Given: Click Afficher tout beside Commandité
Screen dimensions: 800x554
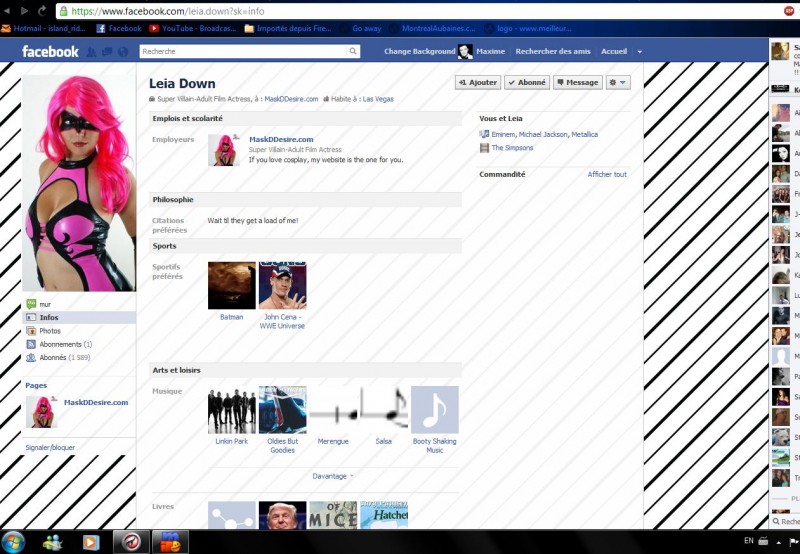Looking at the screenshot, I should [607, 174].
